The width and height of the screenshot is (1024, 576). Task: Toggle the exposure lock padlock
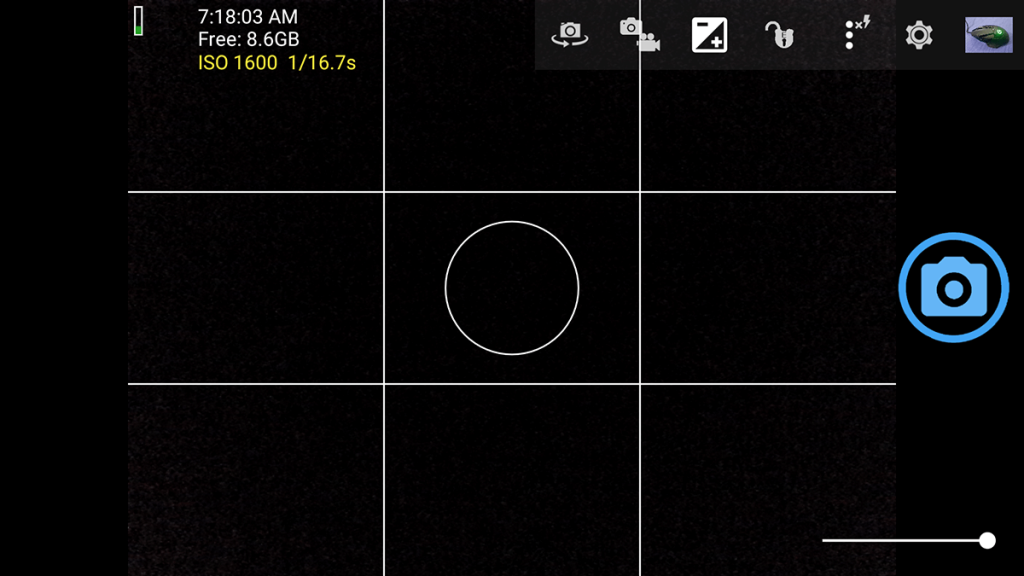(x=779, y=36)
